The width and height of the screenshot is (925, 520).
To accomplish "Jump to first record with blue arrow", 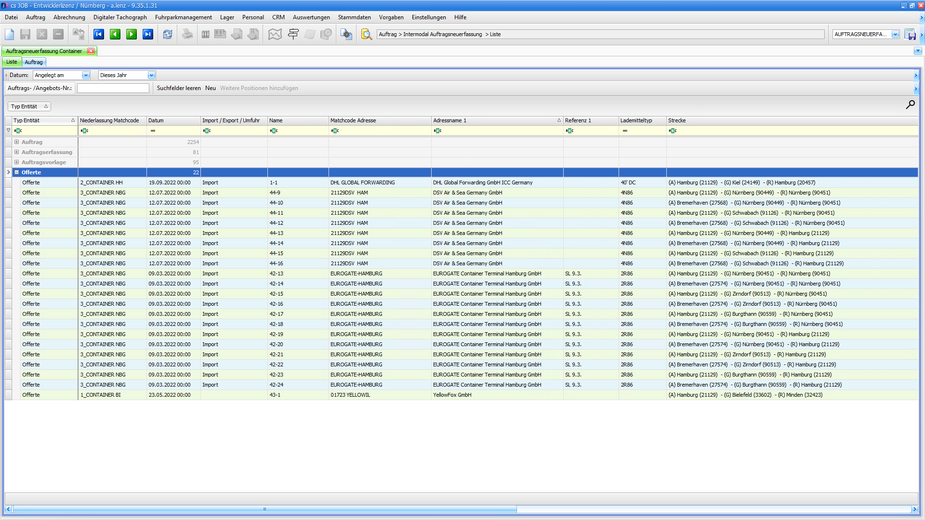I will (x=99, y=34).
